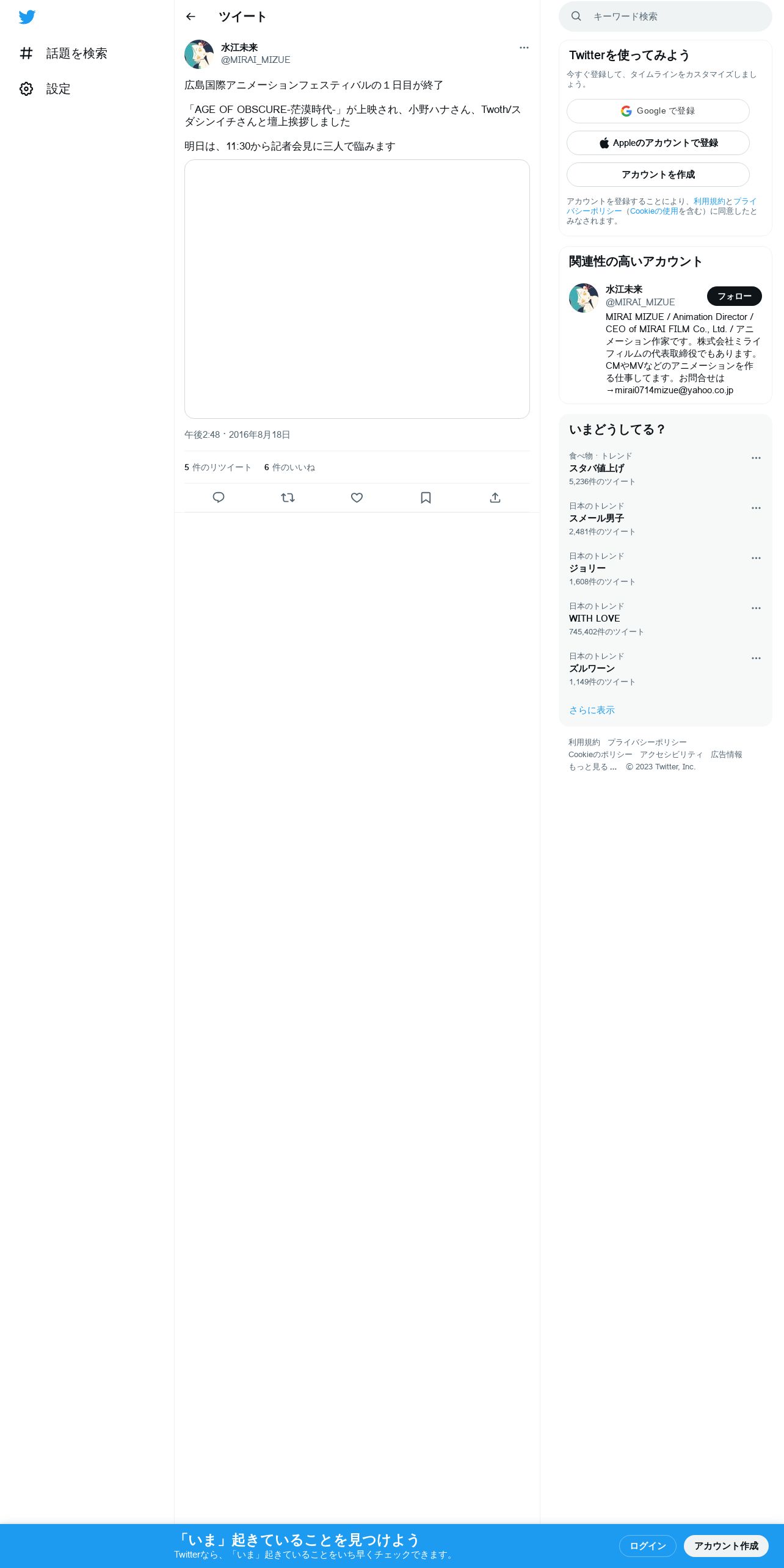Viewport: 784px width, 1568px height.
Task: Click @MIRAI_MIZUE handle in related accounts
Action: (640, 302)
